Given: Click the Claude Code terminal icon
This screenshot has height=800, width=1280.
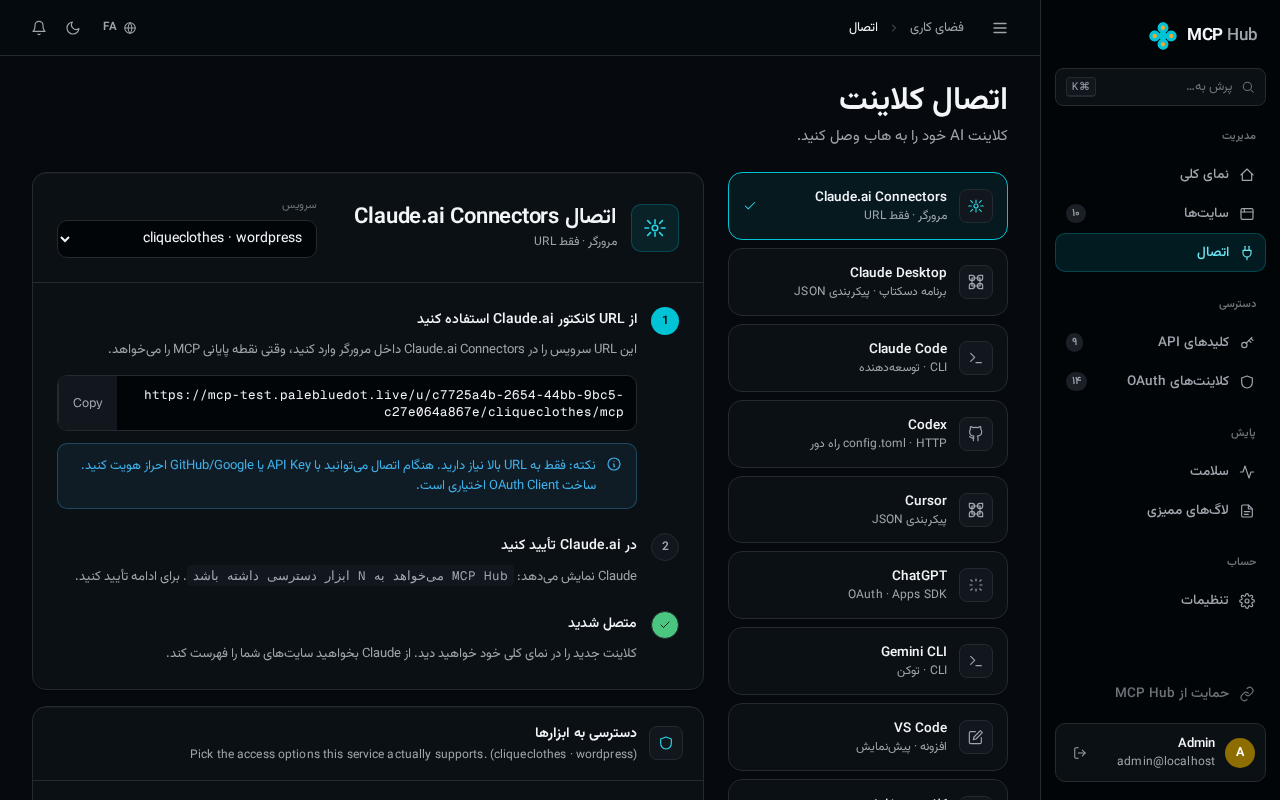Looking at the screenshot, I should click(976, 358).
